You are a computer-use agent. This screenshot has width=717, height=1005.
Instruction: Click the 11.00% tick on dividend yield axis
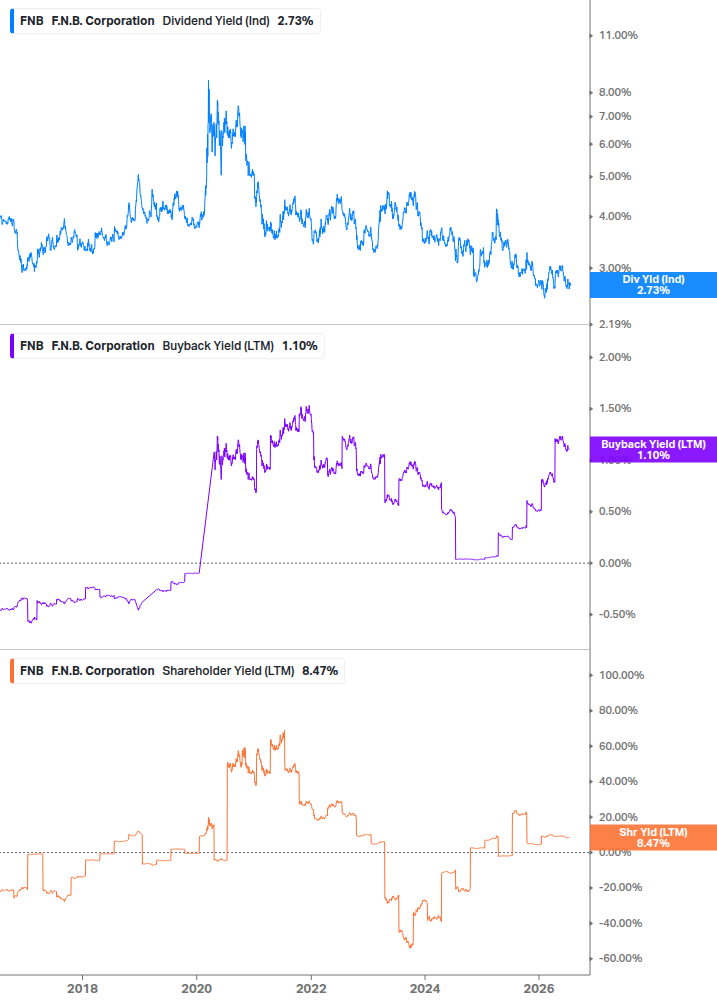pos(618,36)
